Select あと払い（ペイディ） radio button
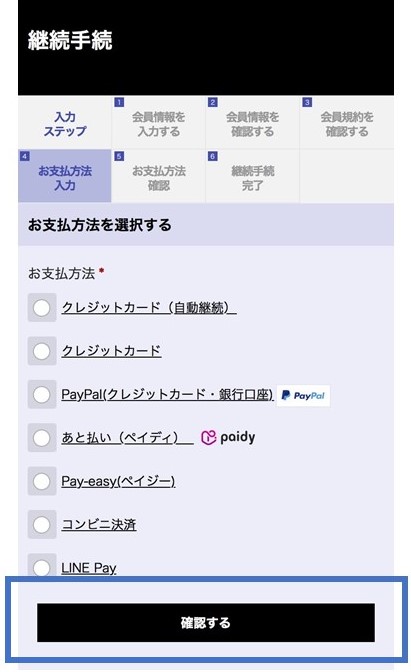Image resolution: width=411 pixels, height=672 pixels. pyautogui.click(x=42, y=438)
